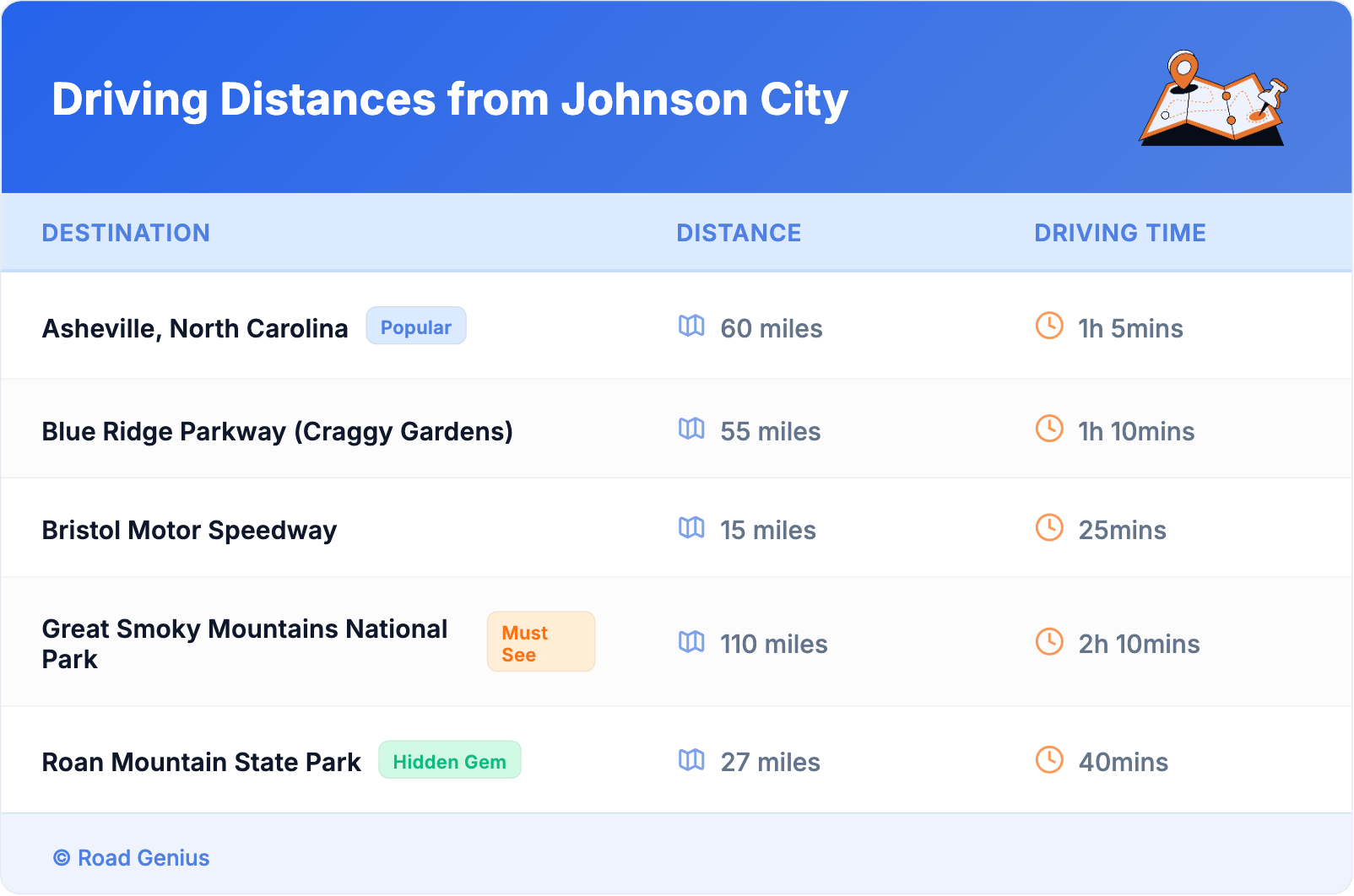Click the clock icon beside 40mins
The image size is (1354, 896).
point(1049,761)
